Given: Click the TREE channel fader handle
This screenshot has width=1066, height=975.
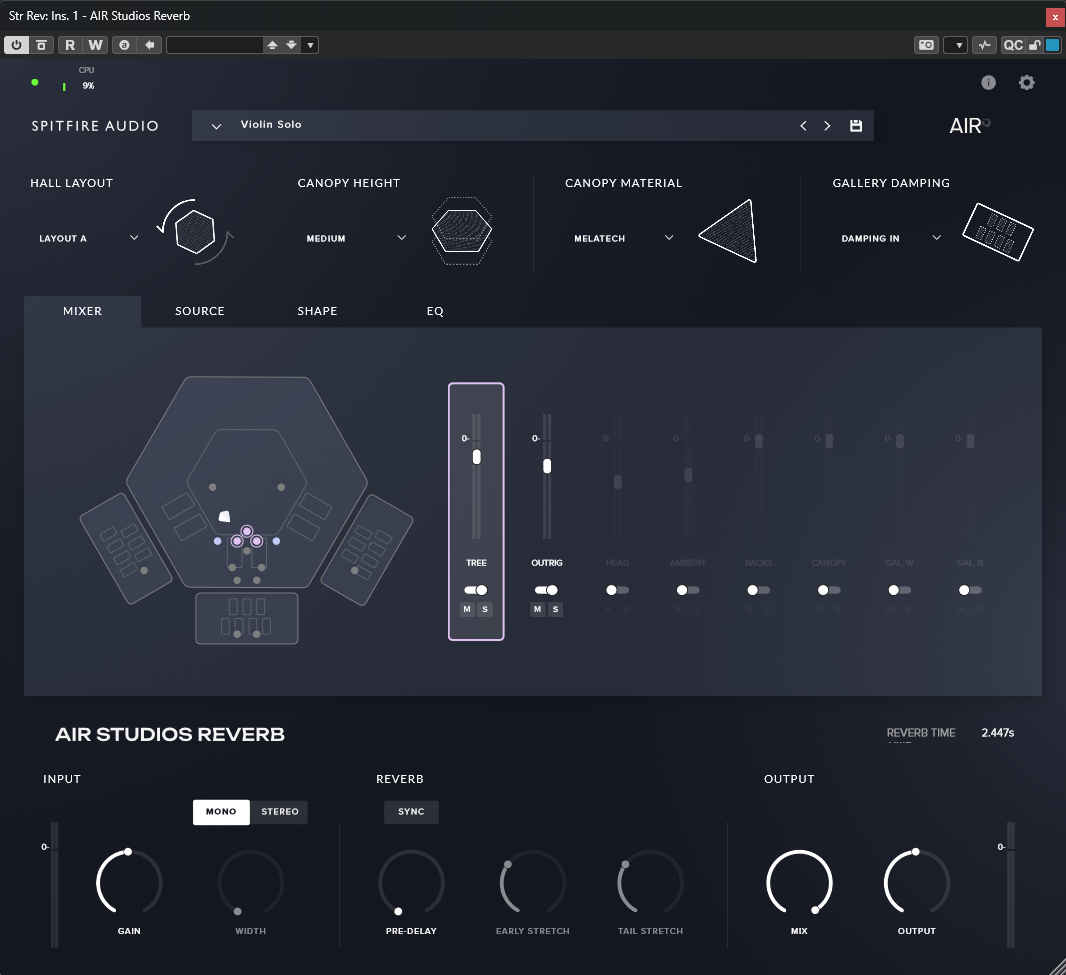Looking at the screenshot, I should (477, 457).
